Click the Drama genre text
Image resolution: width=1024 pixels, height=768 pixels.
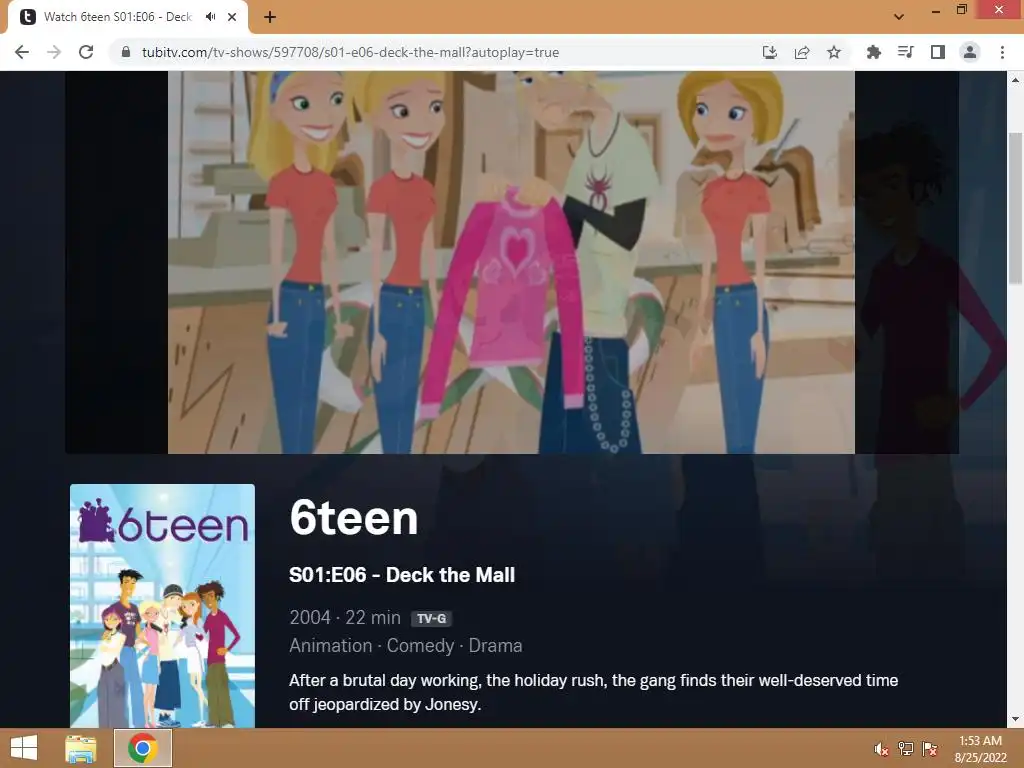495,645
